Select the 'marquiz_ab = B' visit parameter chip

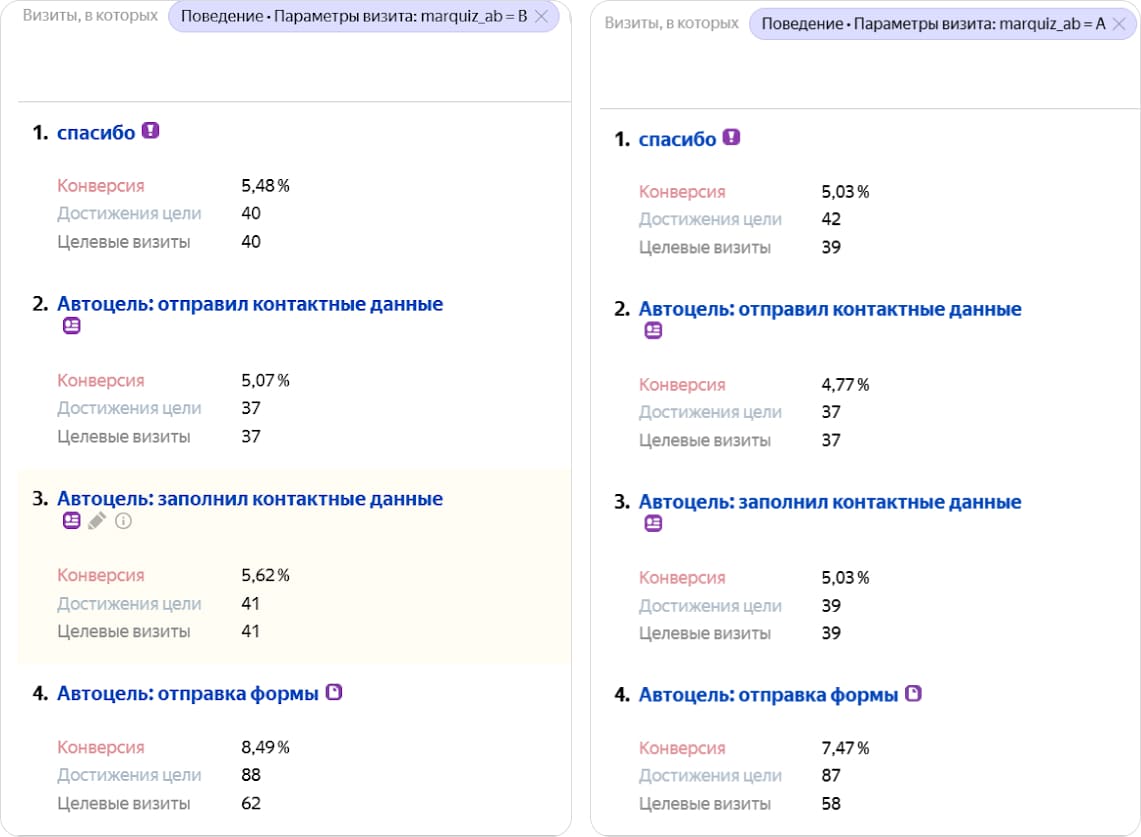[x=353, y=16]
